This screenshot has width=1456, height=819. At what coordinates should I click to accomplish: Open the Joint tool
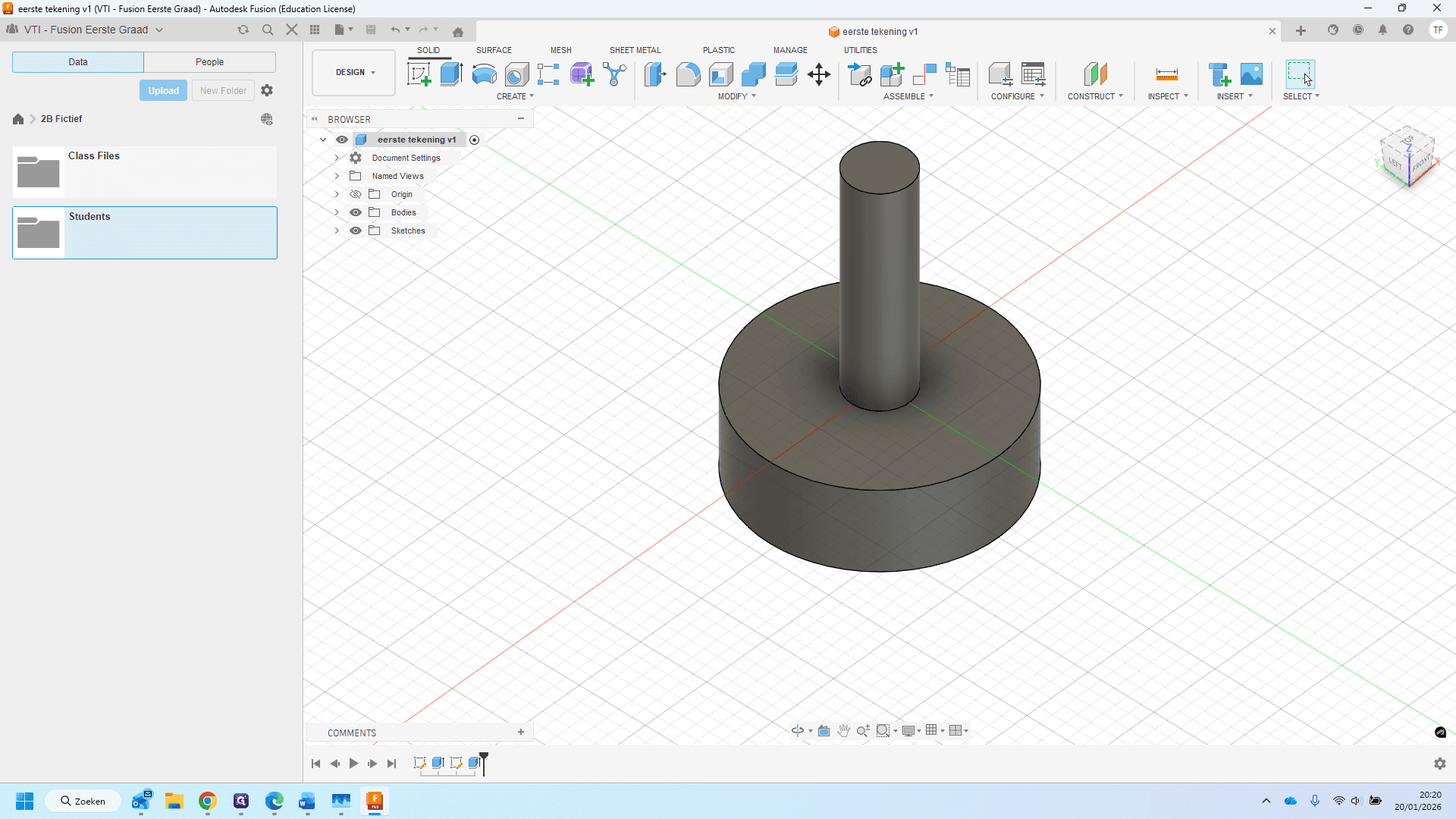[925, 74]
